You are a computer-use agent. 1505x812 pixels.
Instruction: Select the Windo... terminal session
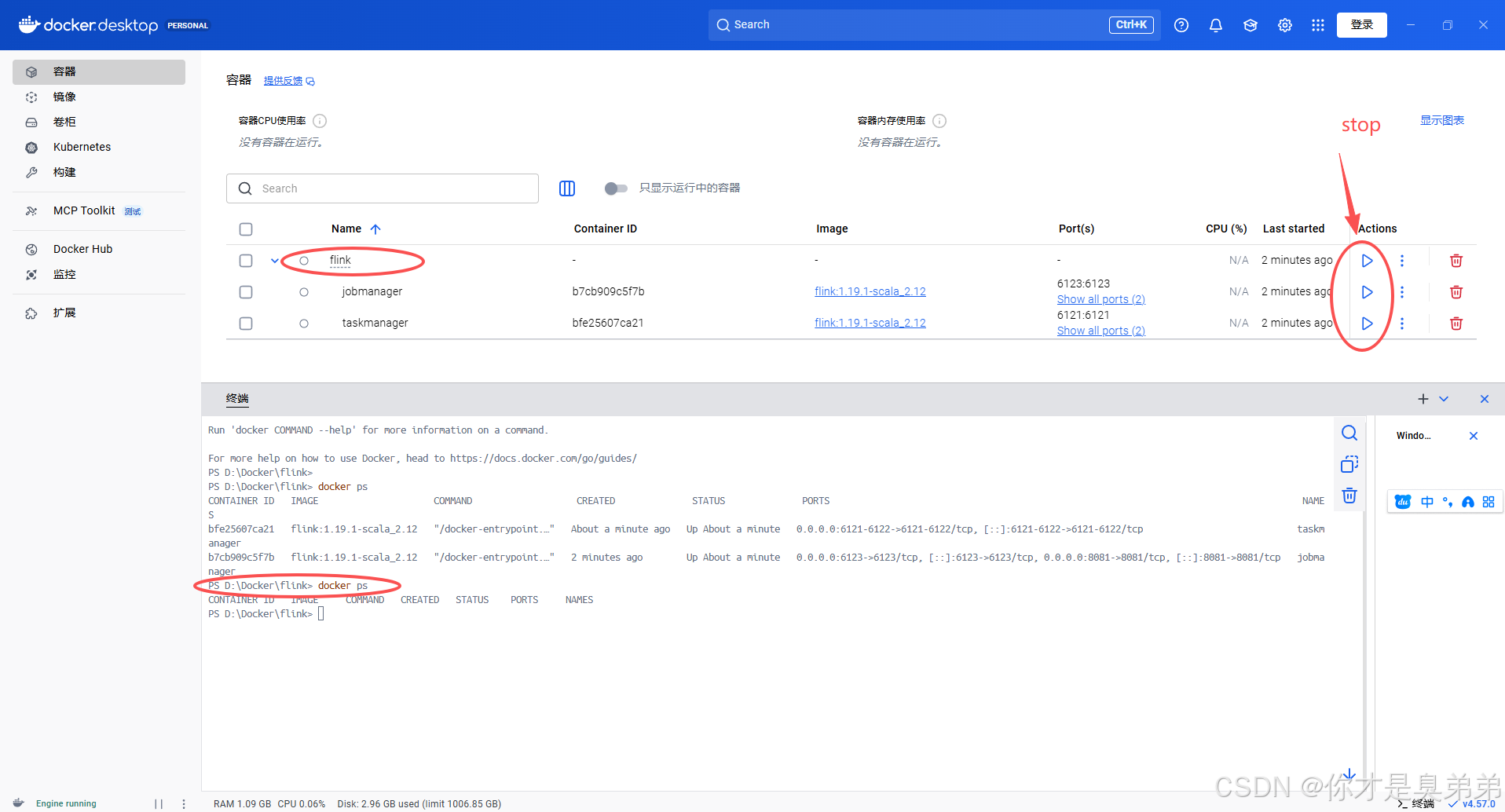[x=1414, y=436]
